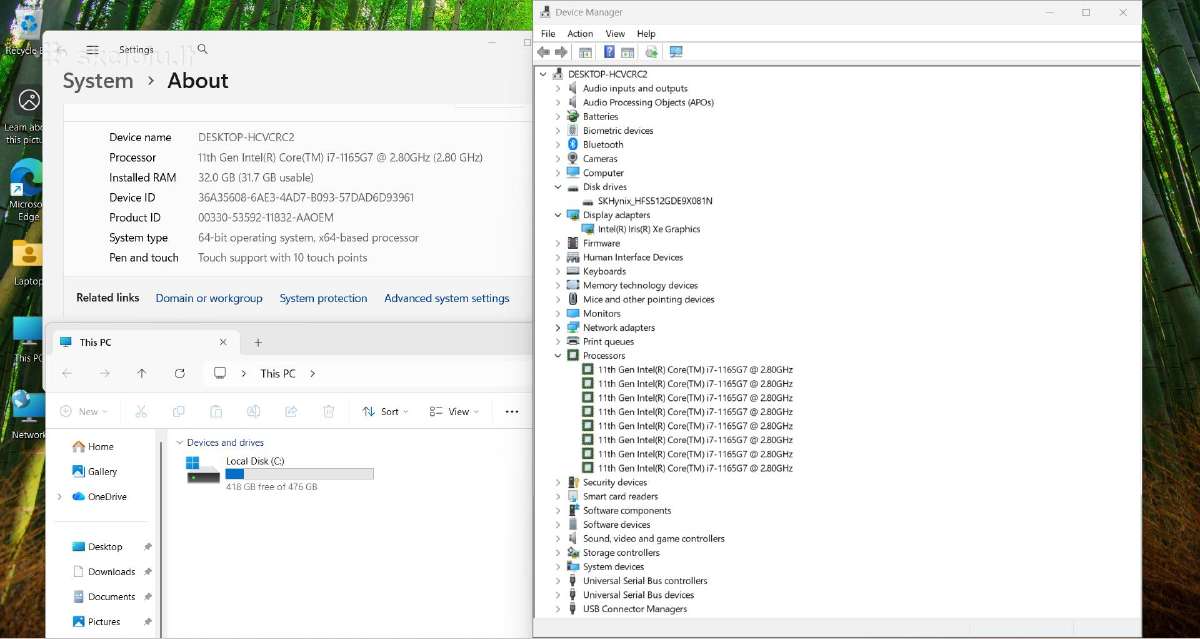Image resolution: width=1200 pixels, height=639 pixels.
Task: Click Intel Iris Xe Graphics adapter icon
Action: click(588, 229)
